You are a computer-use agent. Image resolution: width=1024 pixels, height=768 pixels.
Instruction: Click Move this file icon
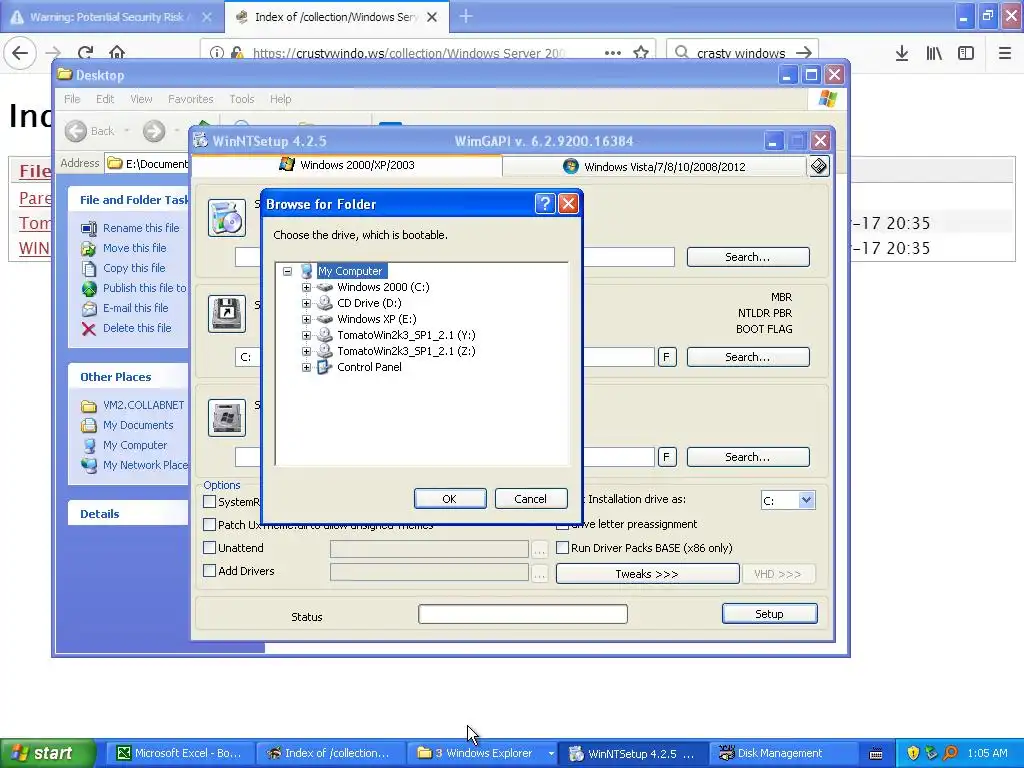pyautogui.click(x=89, y=248)
